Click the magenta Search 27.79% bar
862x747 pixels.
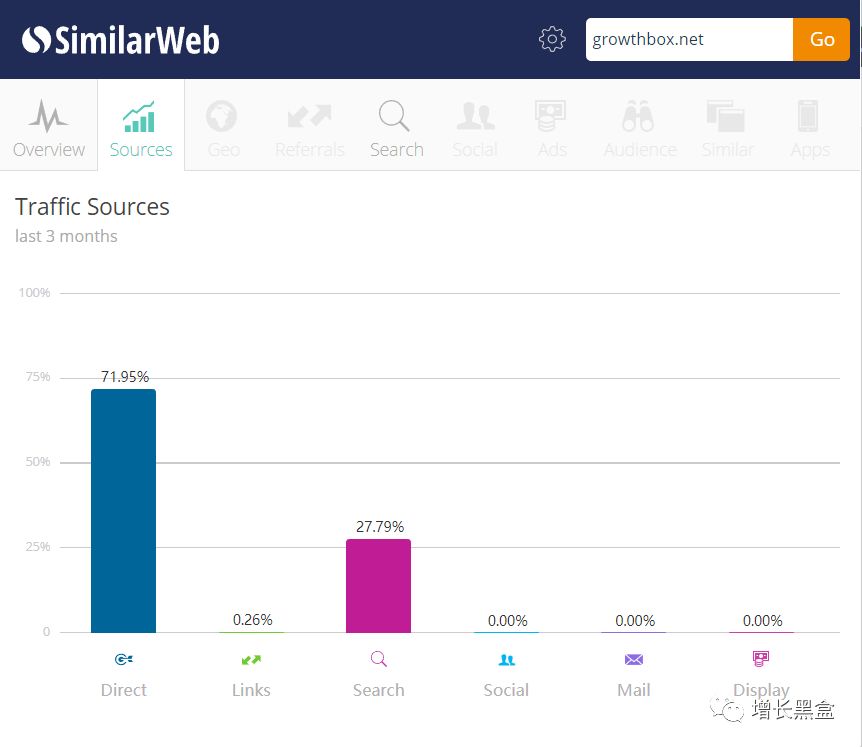click(378, 585)
